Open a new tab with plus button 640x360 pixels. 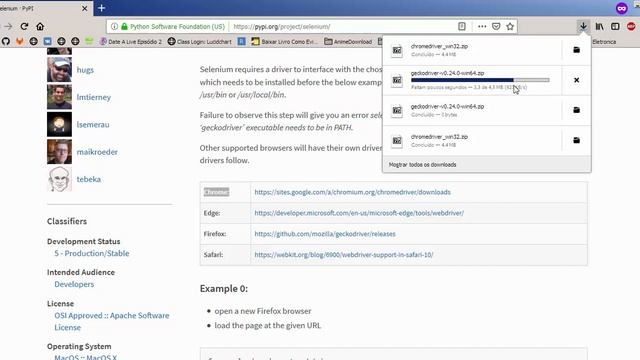tap(102, 8)
